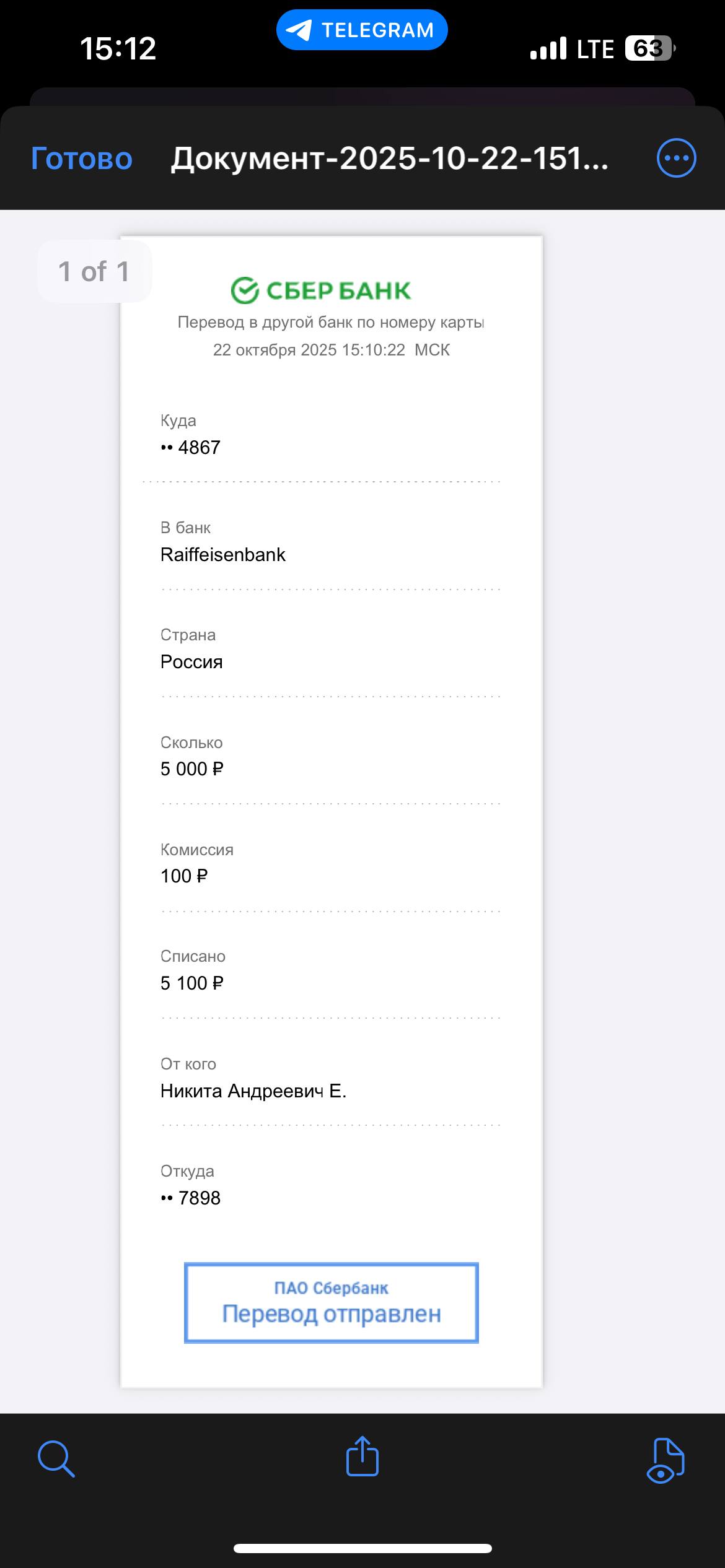725x1568 pixels.
Task: Tap the document title in the header
Action: (389, 159)
